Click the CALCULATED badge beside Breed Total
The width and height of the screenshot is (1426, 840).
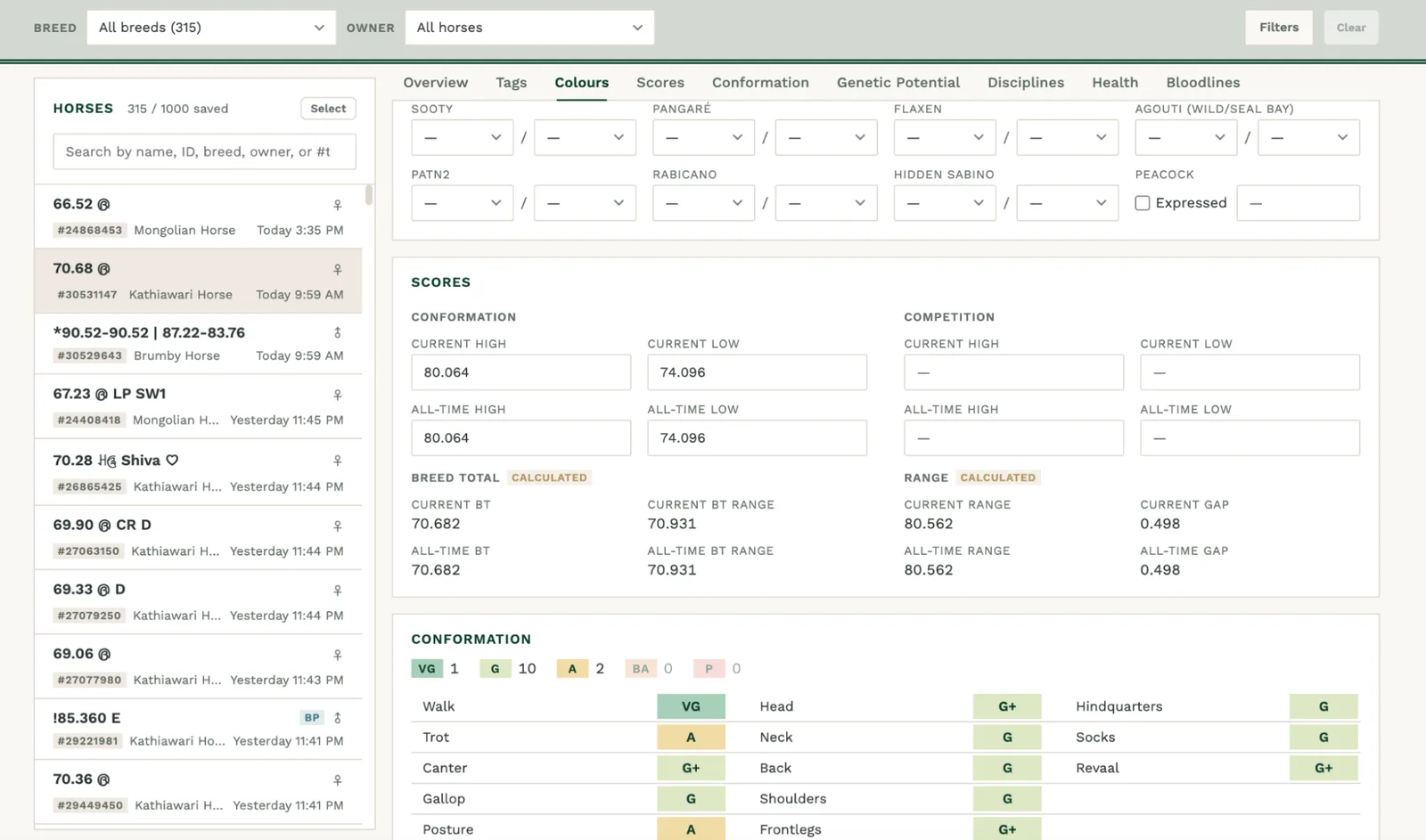pyautogui.click(x=549, y=477)
